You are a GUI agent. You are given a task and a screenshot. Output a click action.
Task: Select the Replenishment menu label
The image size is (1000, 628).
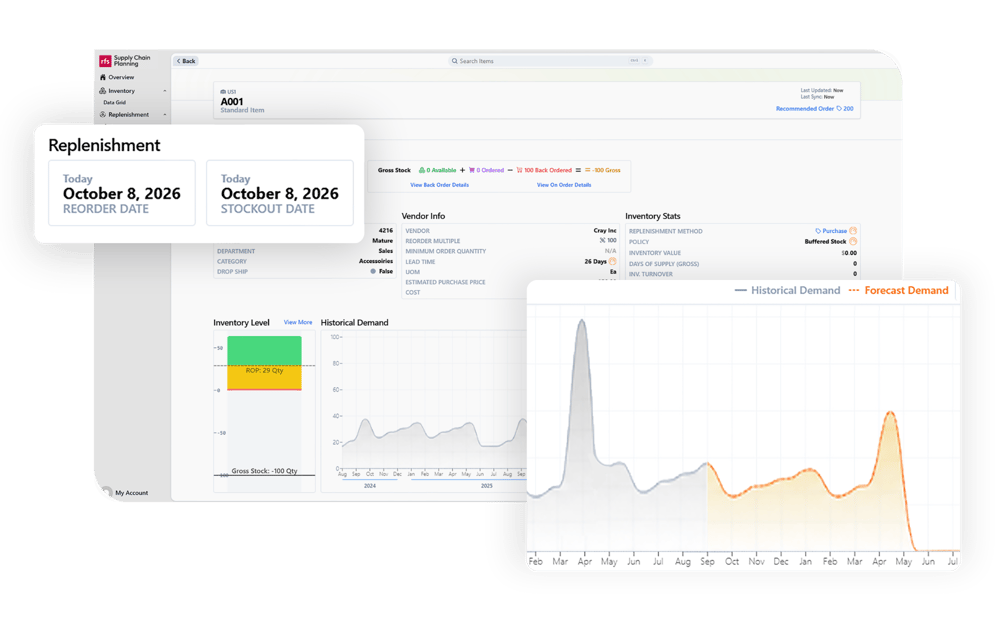coord(129,115)
